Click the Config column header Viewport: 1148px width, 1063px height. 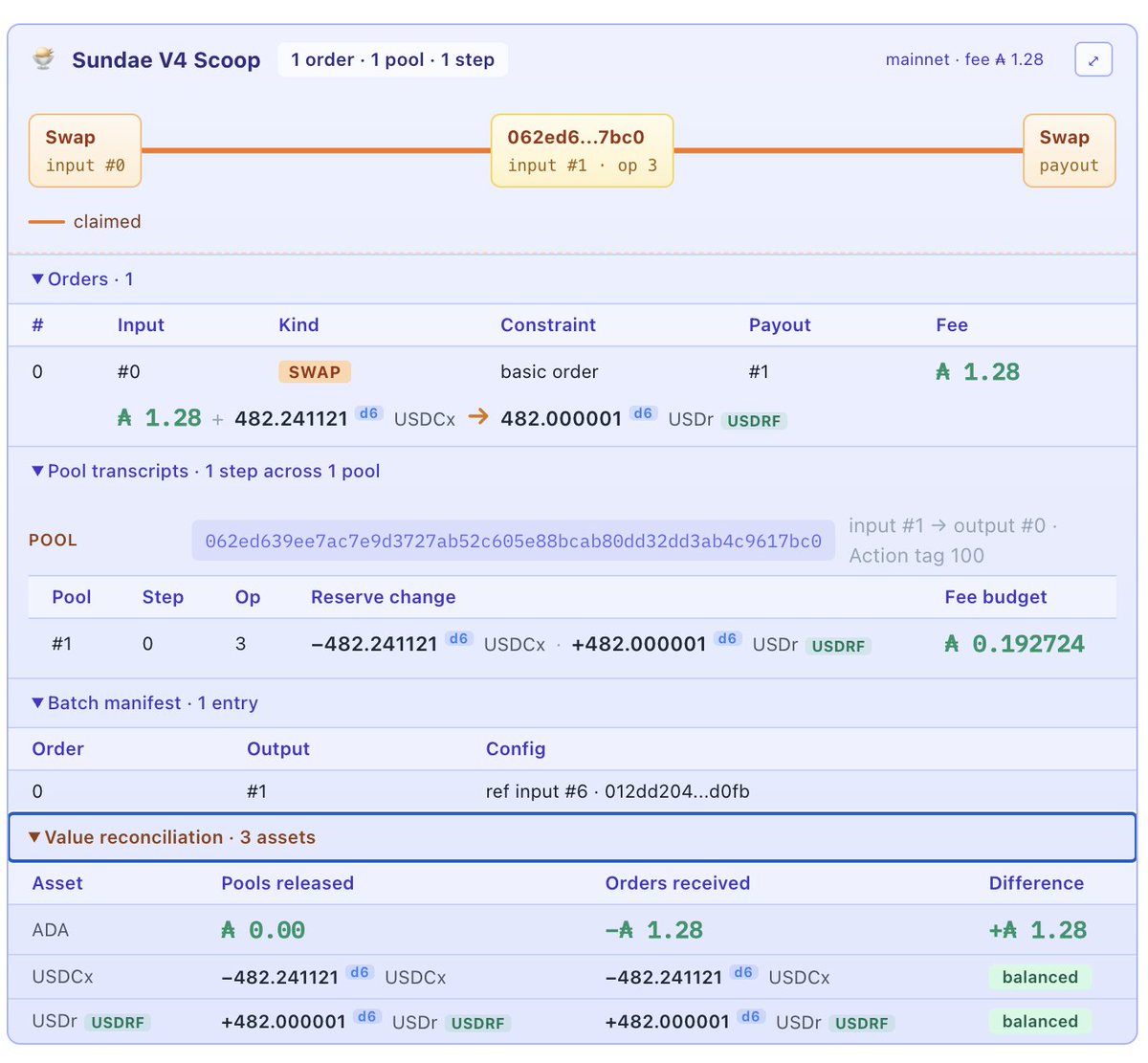click(x=516, y=749)
